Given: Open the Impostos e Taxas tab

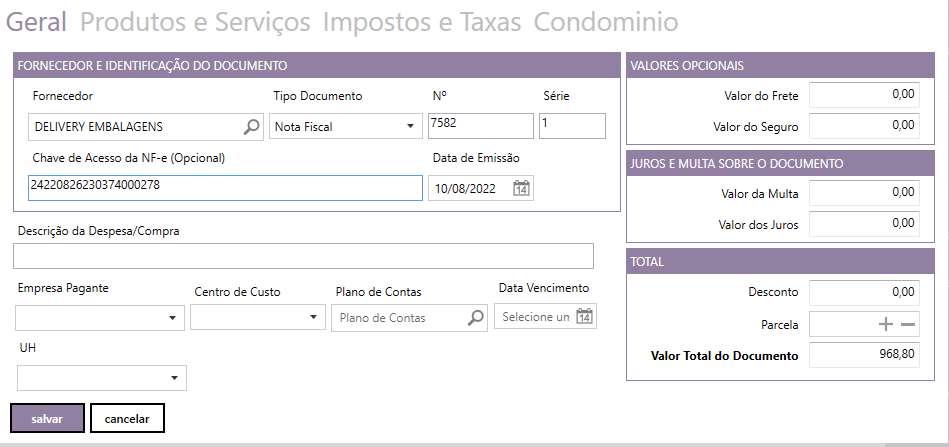Looking at the screenshot, I should coord(421,22).
